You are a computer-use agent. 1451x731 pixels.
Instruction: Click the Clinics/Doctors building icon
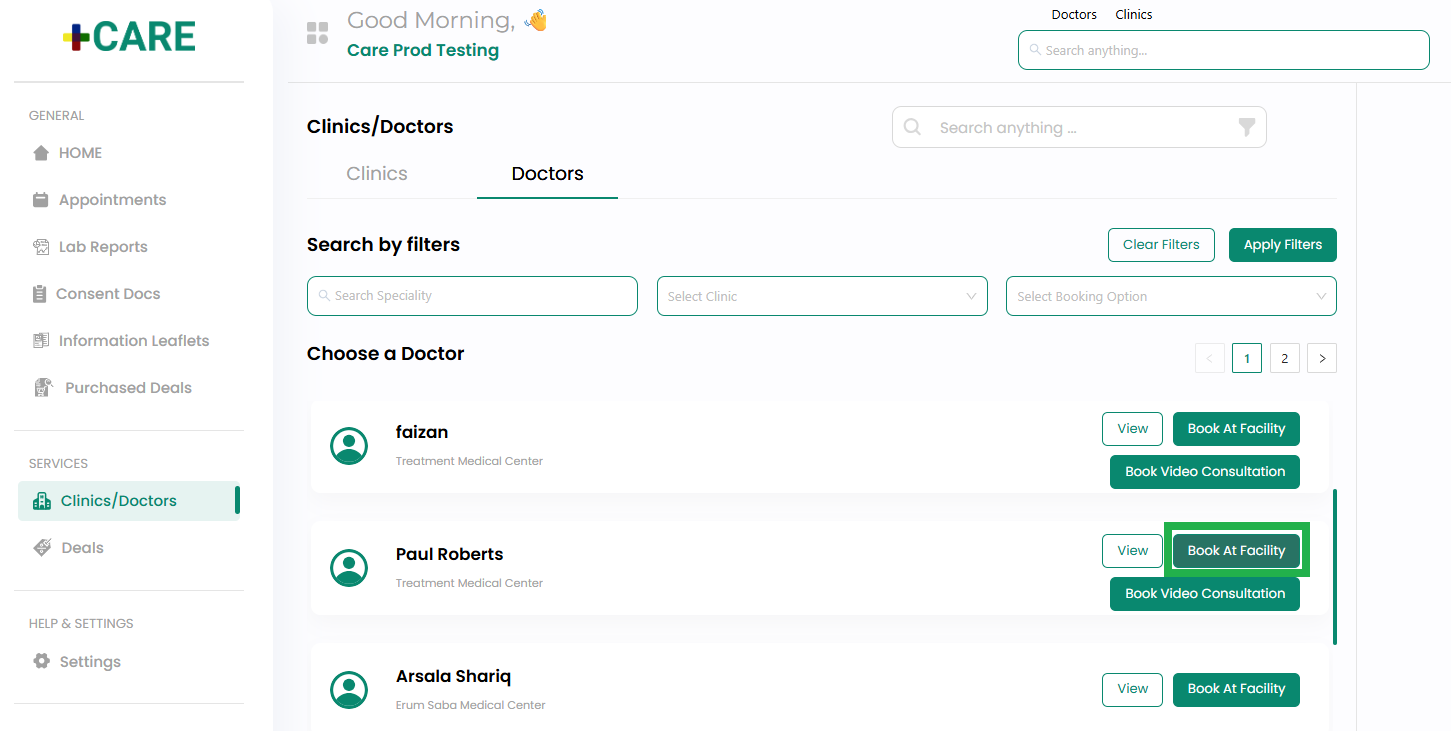tap(42, 501)
